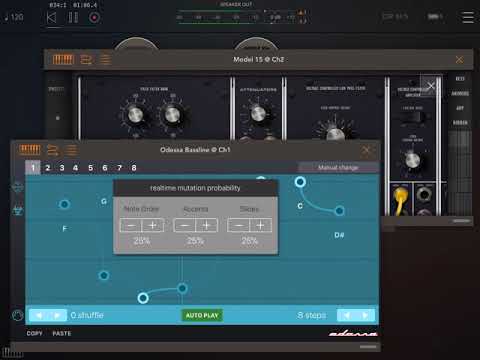Image resolution: width=480 pixels, height=360 pixels.
Task: Tap the 120 BPM tempo indicator
Action: pyautogui.click(x=14, y=17)
